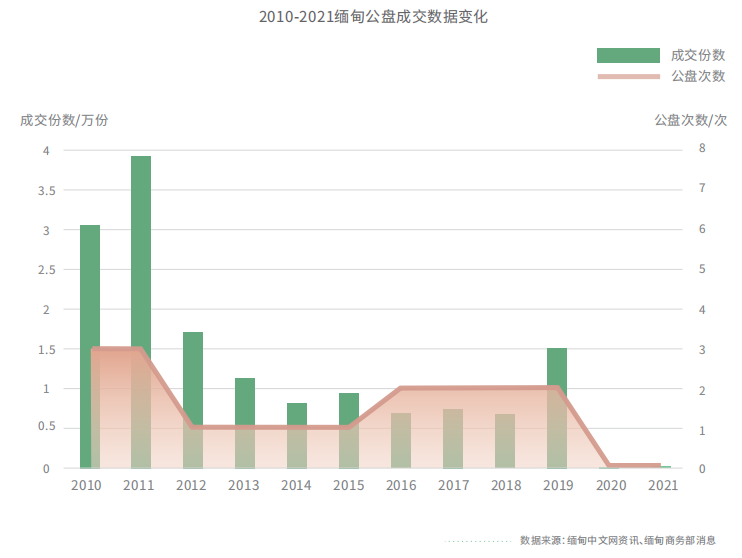Click left axis value 2.5
742x558 pixels.
46,270
